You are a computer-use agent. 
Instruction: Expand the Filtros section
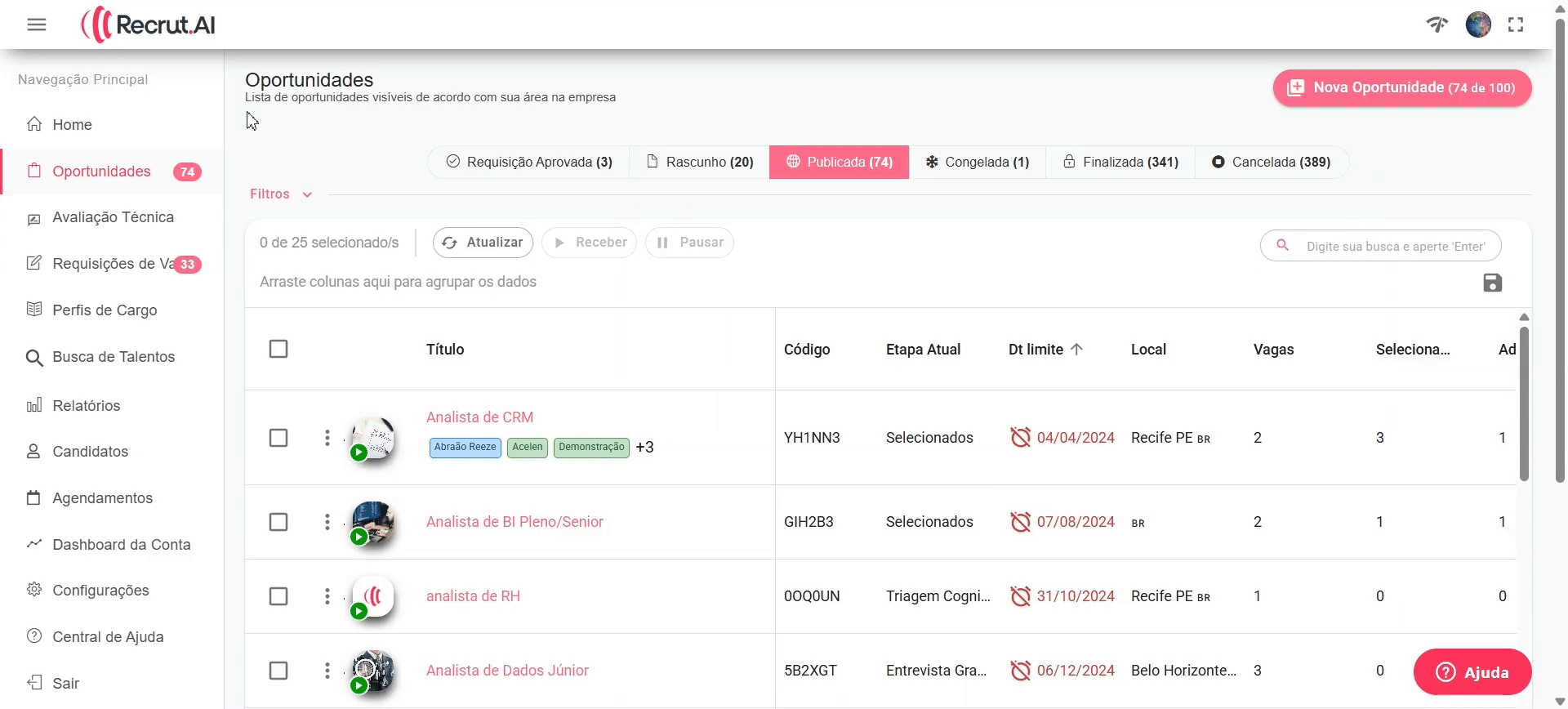tap(281, 194)
